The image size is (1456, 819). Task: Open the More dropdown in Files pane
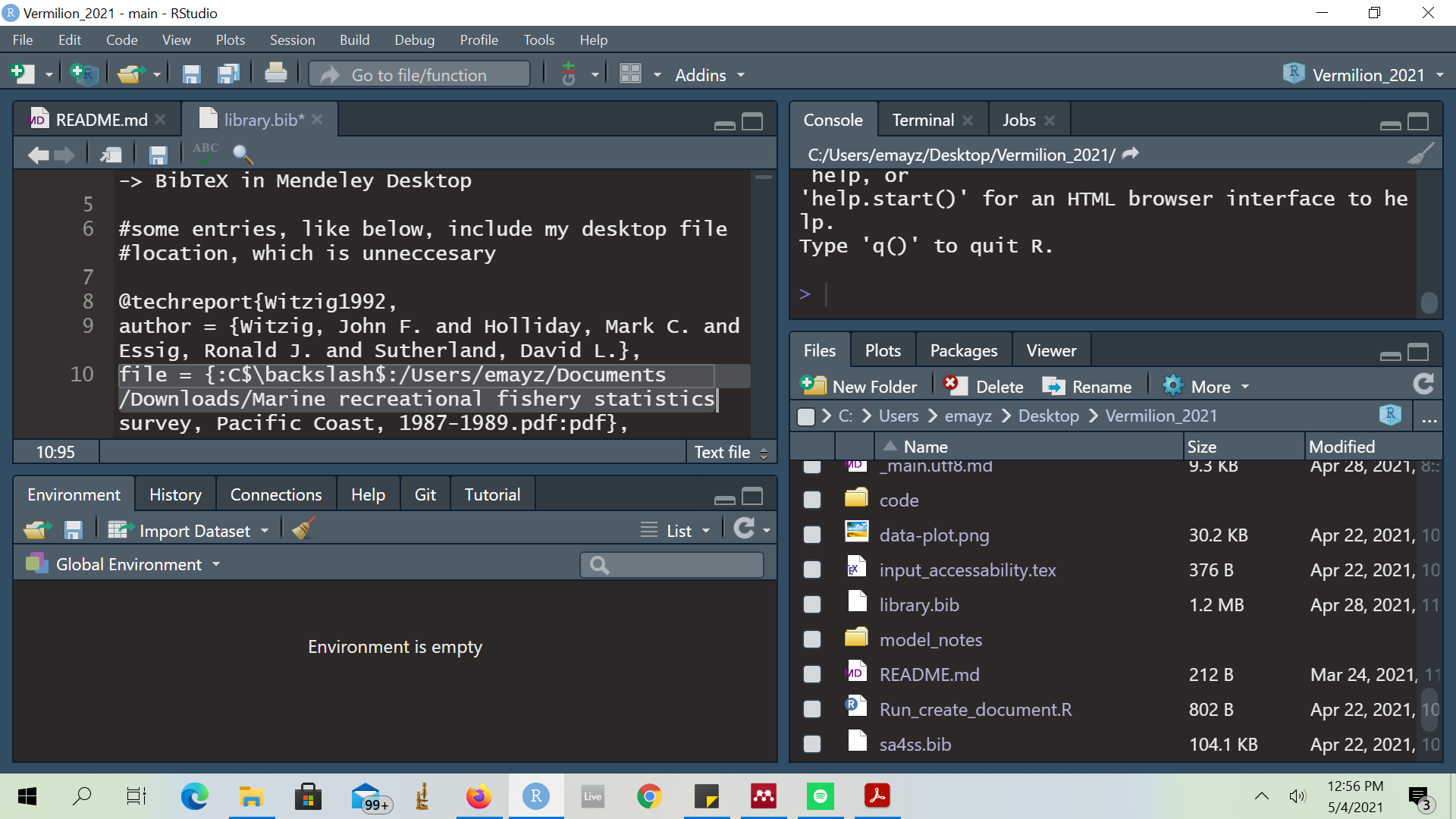(1205, 386)
